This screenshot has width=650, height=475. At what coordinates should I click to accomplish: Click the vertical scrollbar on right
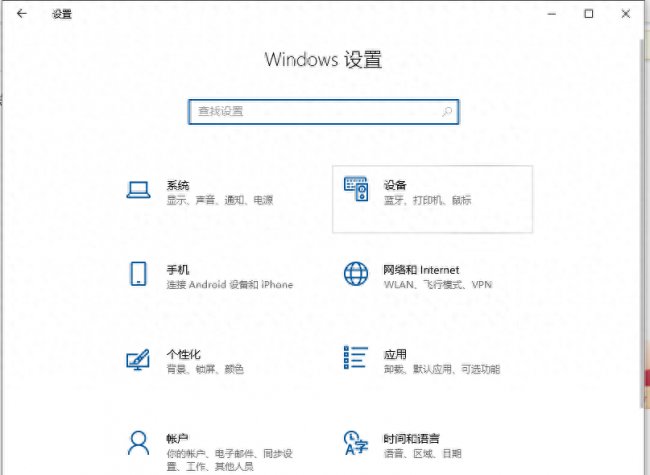click(642, 224)
